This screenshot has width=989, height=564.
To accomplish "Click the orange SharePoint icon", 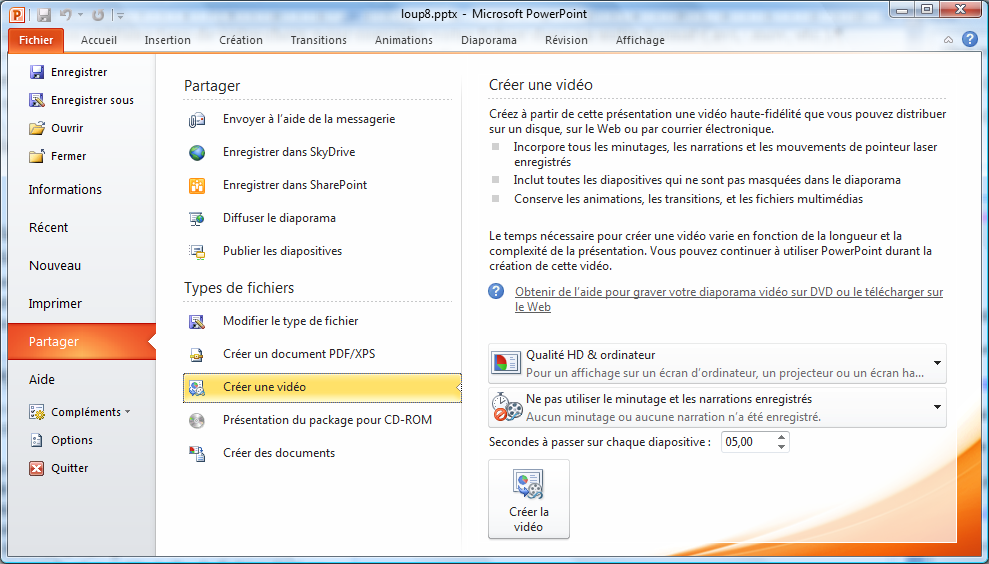I will pyautogui.click(x=197, y=185).
